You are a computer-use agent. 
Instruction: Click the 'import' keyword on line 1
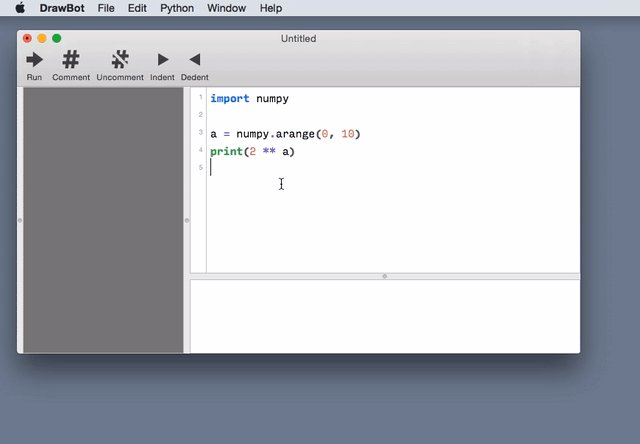pos(230,98)
